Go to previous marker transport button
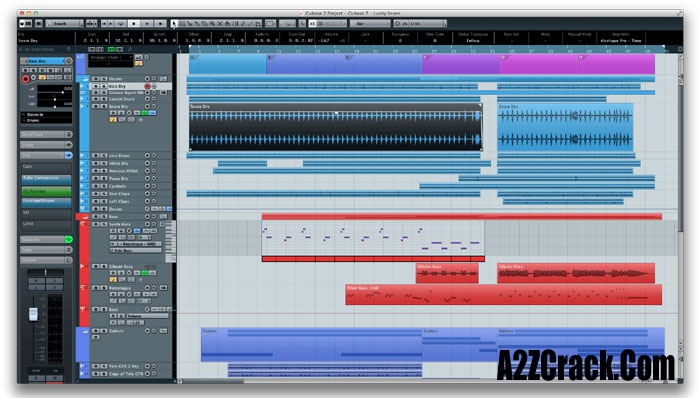This screenshot has height=398, width=700. tap(104, 24)
